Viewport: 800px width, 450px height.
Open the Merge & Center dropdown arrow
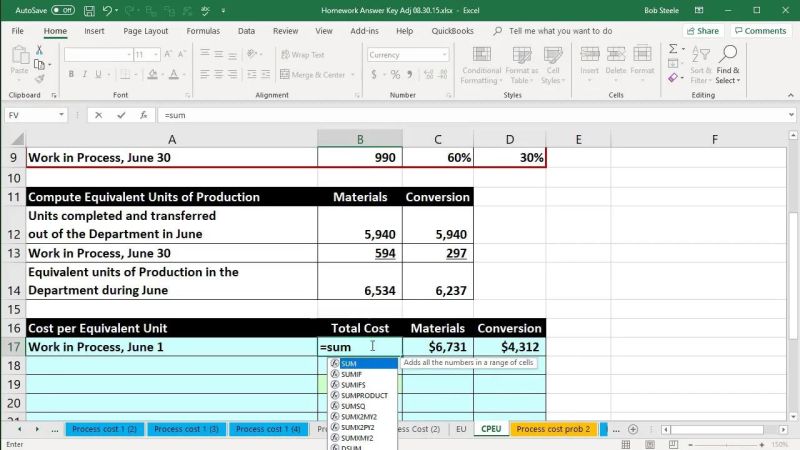click(x=353, y=74)
